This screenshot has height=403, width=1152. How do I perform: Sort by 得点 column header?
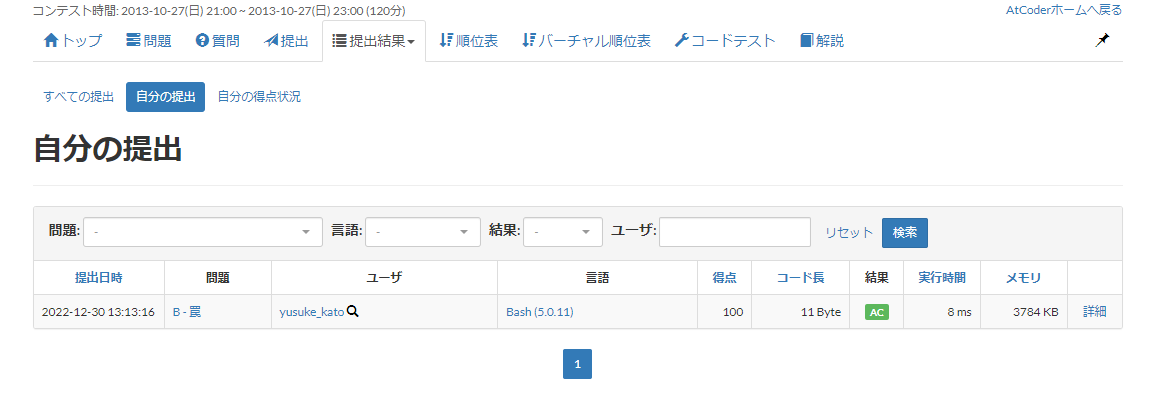tap(724, 277)
